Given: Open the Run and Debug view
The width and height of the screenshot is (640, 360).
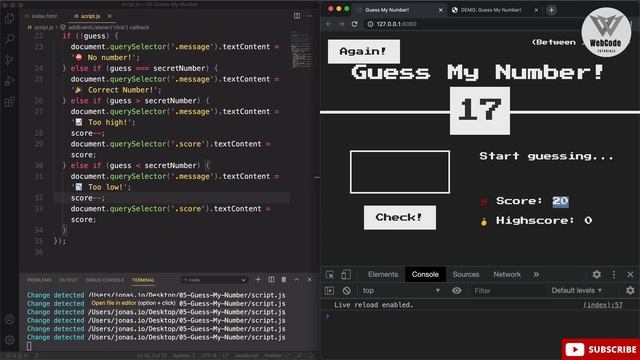Looking at the screenshot, I should pyautogui.click(x=9, y=80).
